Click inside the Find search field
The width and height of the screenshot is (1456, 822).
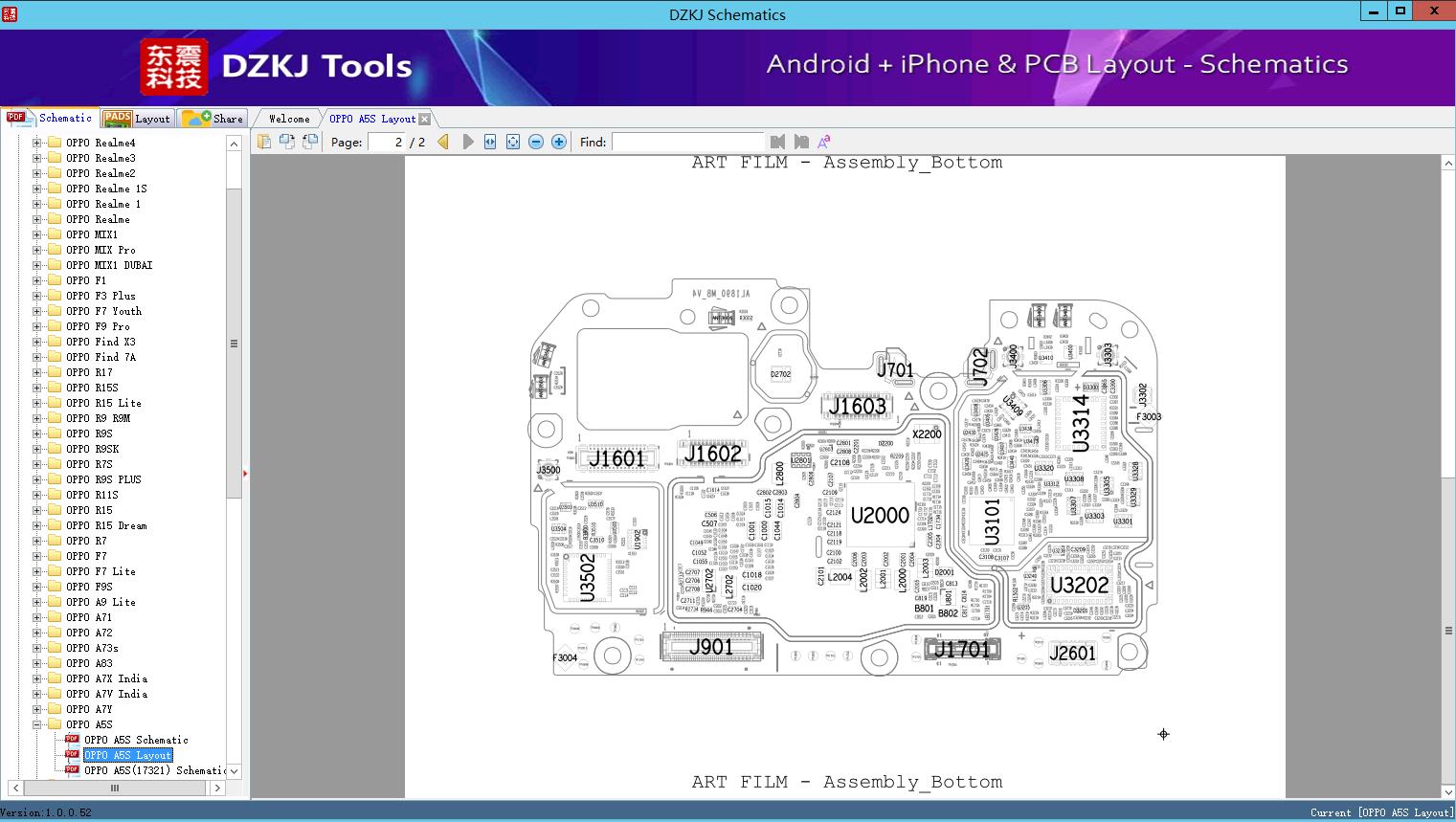687,141
